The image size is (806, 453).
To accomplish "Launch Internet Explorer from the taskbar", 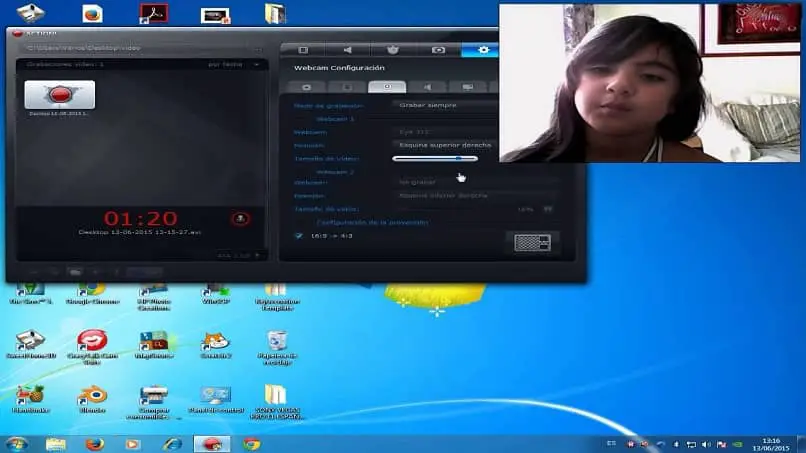I will click(172, 444).
